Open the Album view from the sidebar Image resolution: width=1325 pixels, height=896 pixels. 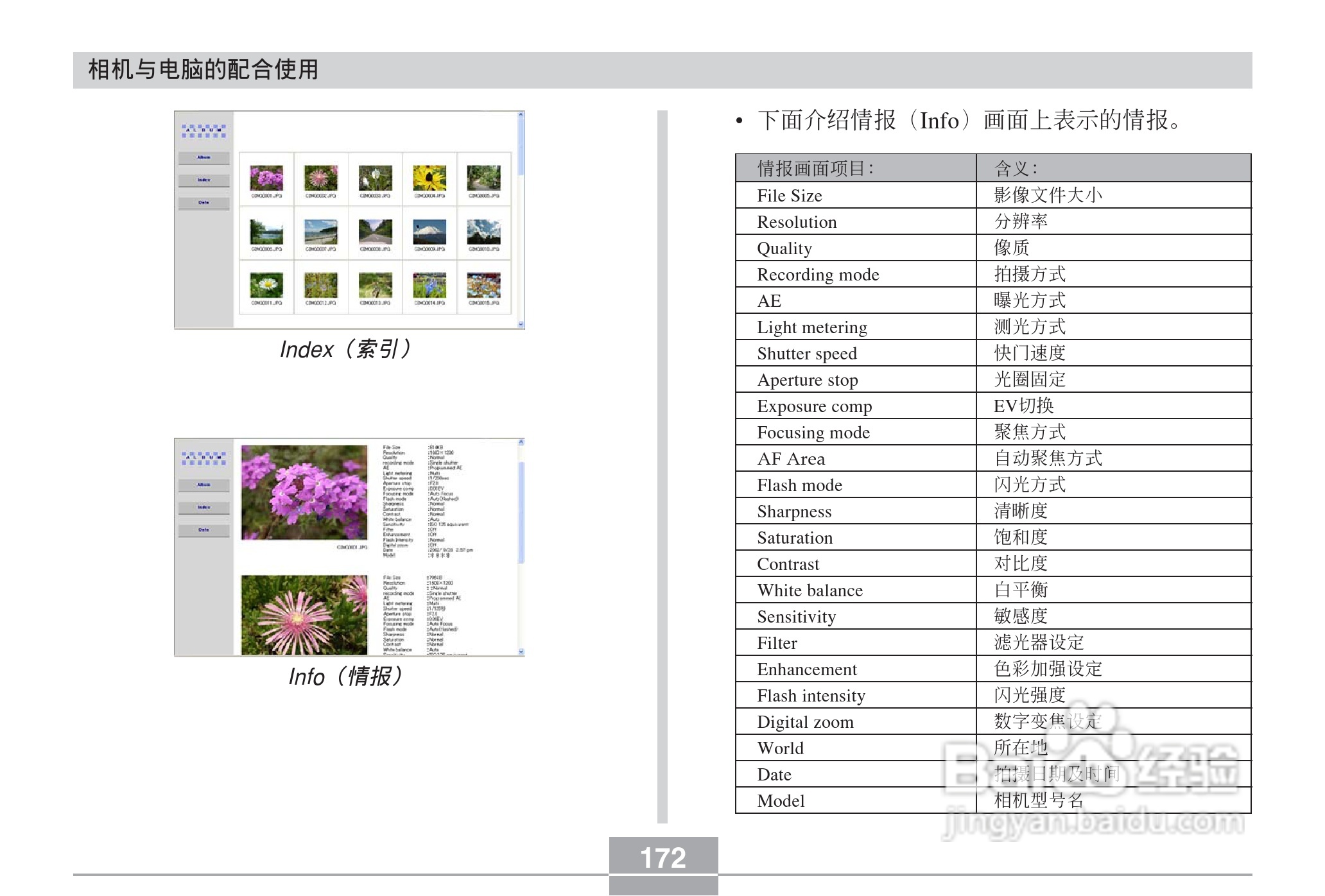coord(204,157)
